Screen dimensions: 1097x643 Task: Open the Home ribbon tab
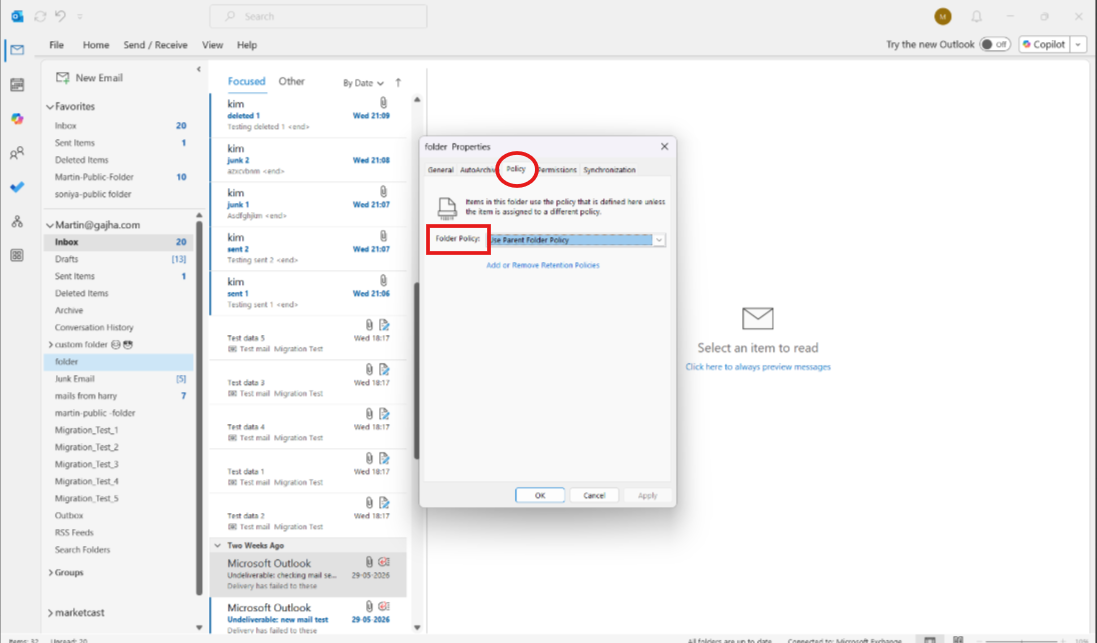point(96,45)
